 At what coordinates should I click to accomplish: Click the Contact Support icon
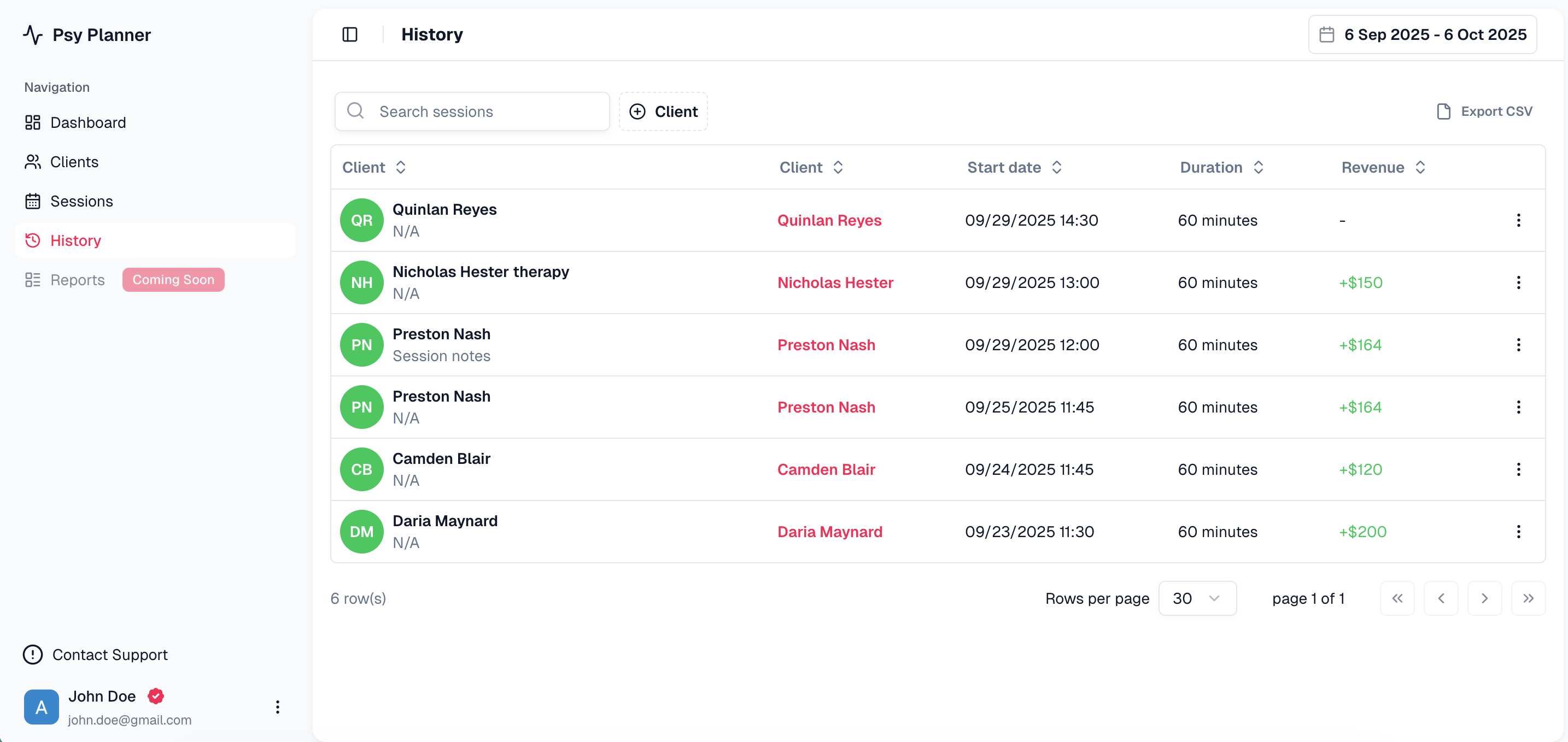(x=33, y=655)
